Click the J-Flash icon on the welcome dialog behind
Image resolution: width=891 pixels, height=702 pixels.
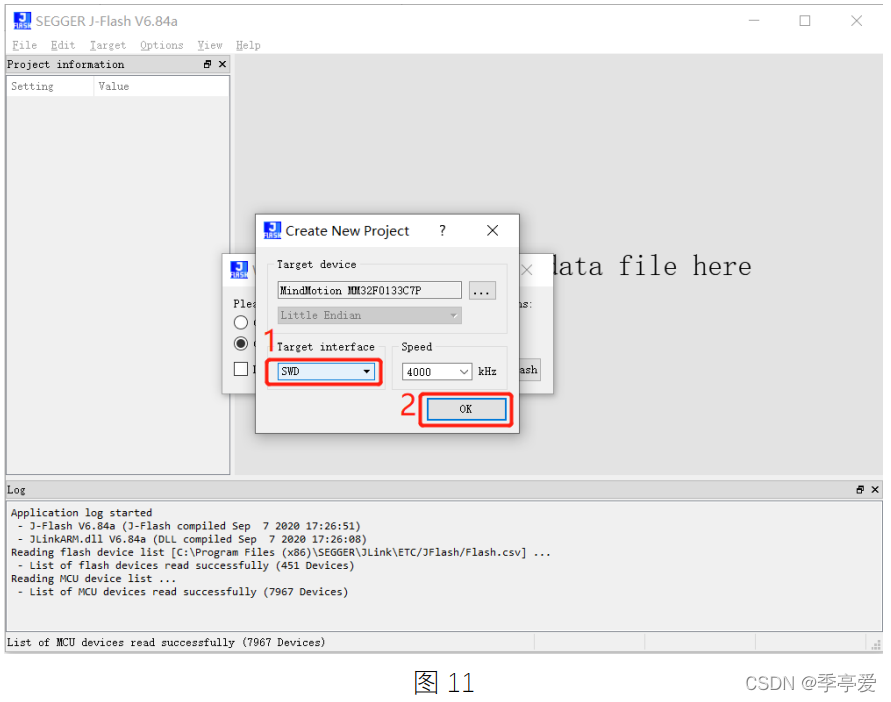tap(240, 269)
